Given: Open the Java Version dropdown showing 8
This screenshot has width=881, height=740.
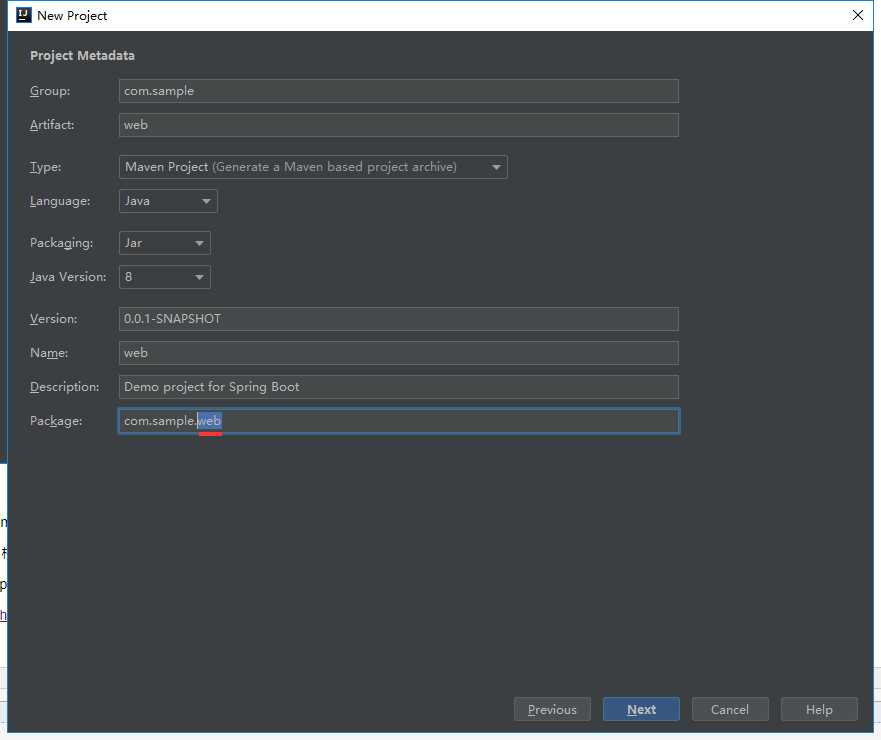Looking at the screenshot, I should (x=165, y=277).
